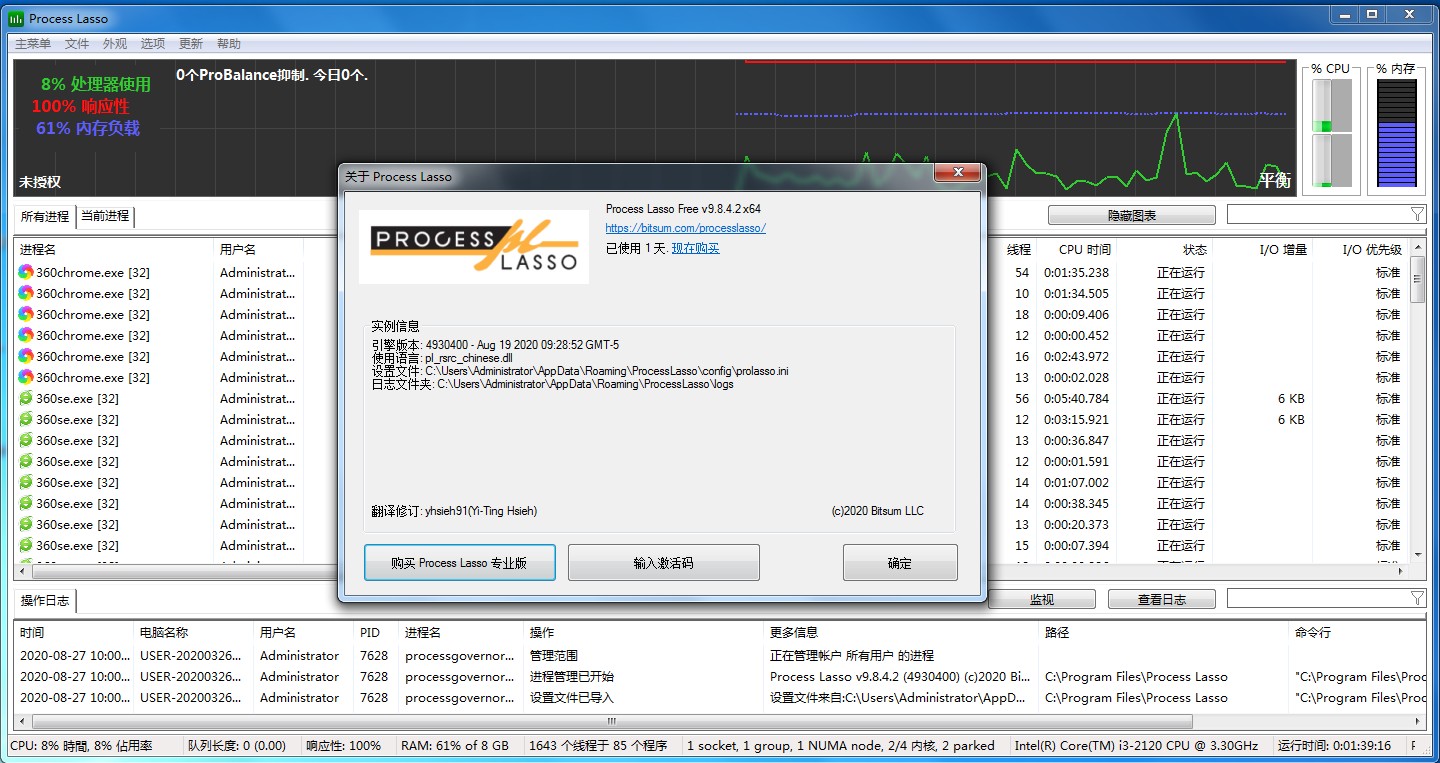This screenshot has height=763, width=1440.
Task: Click the funnel icon in the log filter box
Action: tap(1417, 598)
